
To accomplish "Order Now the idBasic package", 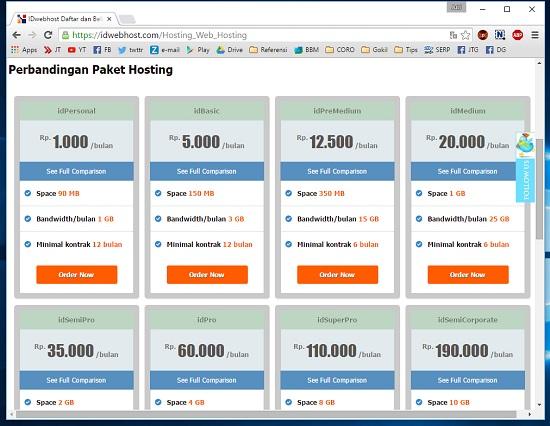I will tap(207, 274).
